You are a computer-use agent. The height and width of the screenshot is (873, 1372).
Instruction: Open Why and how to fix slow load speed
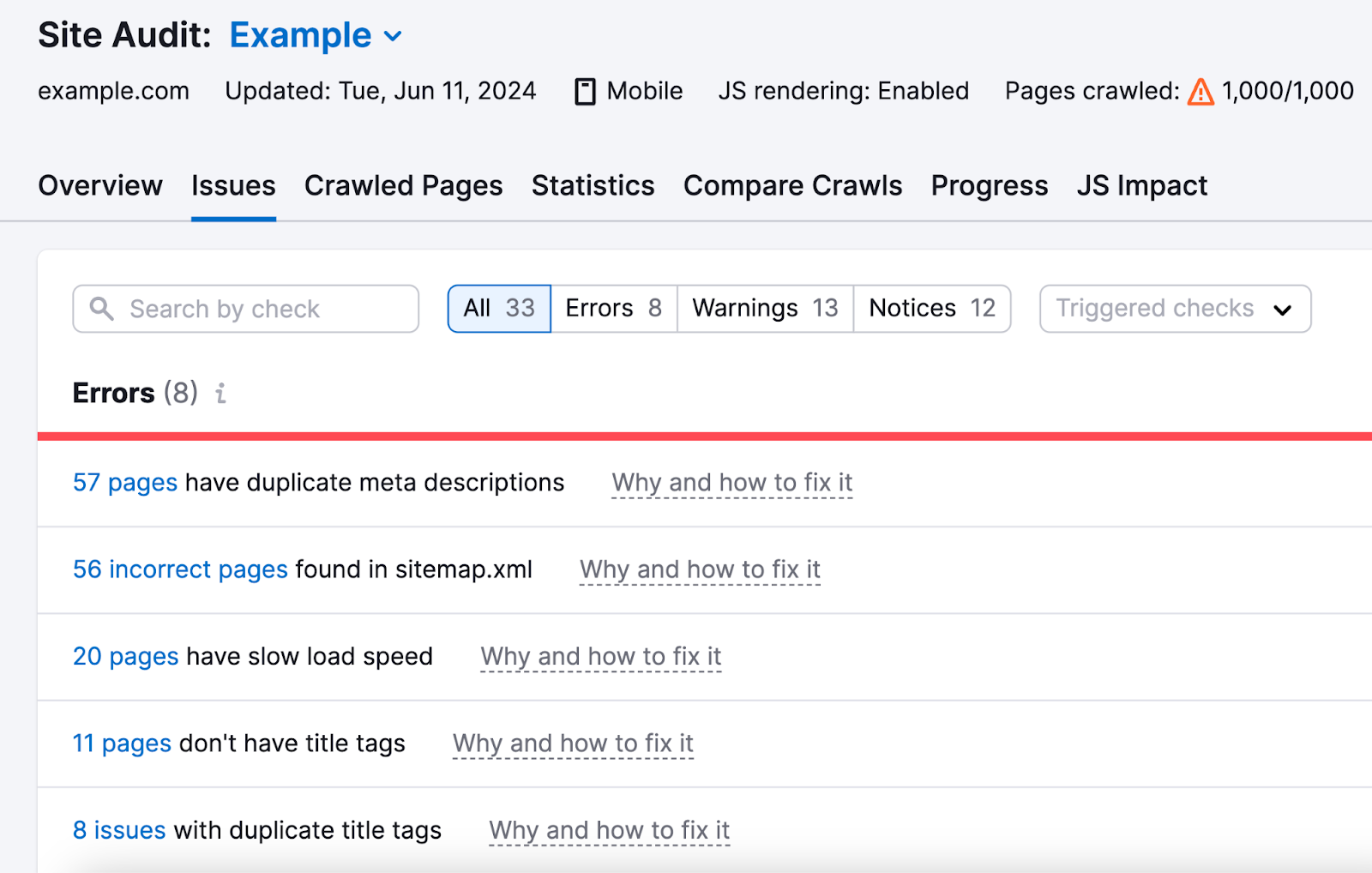tap(600, 657)
